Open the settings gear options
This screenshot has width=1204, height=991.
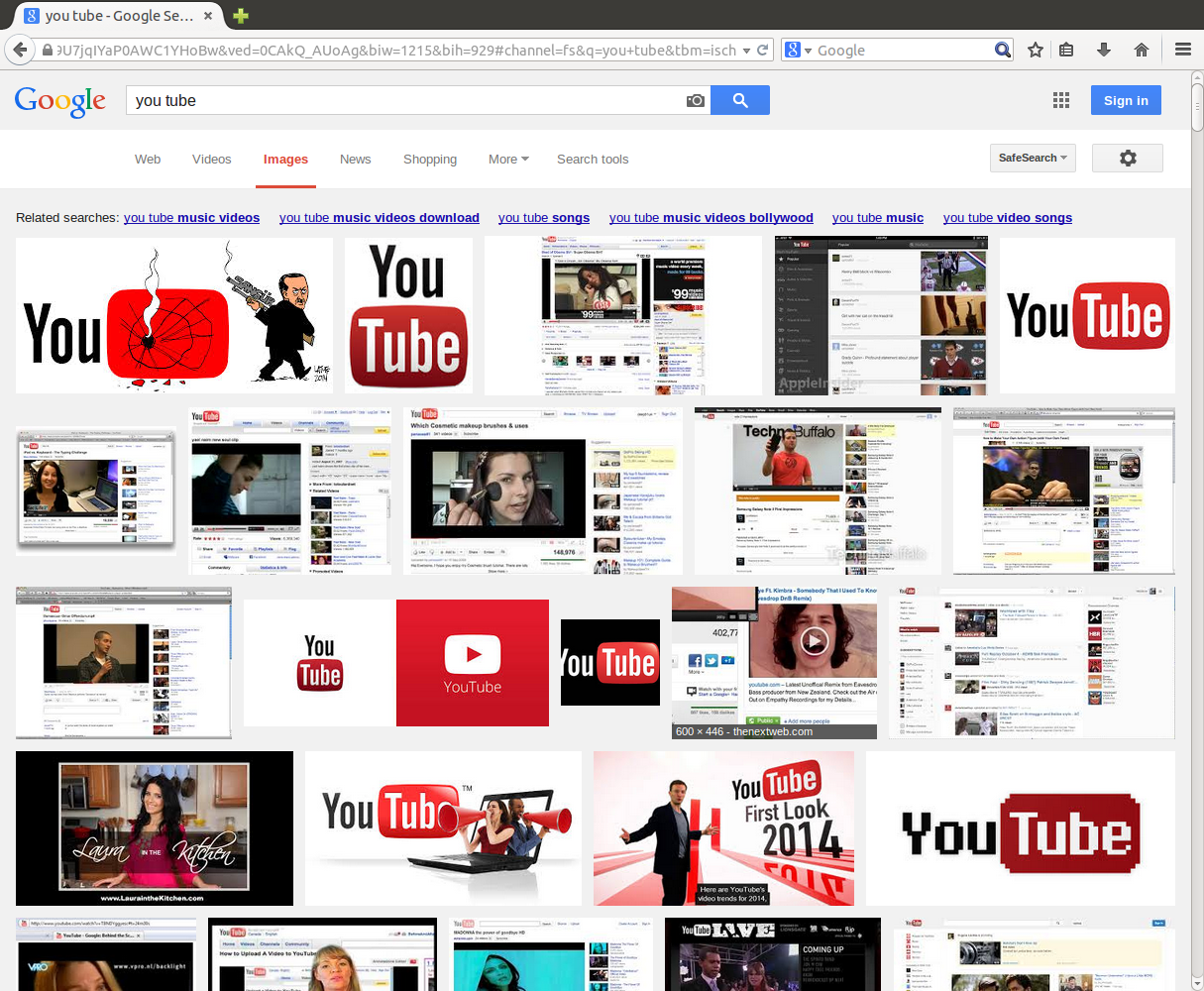tap(1127, 159)
